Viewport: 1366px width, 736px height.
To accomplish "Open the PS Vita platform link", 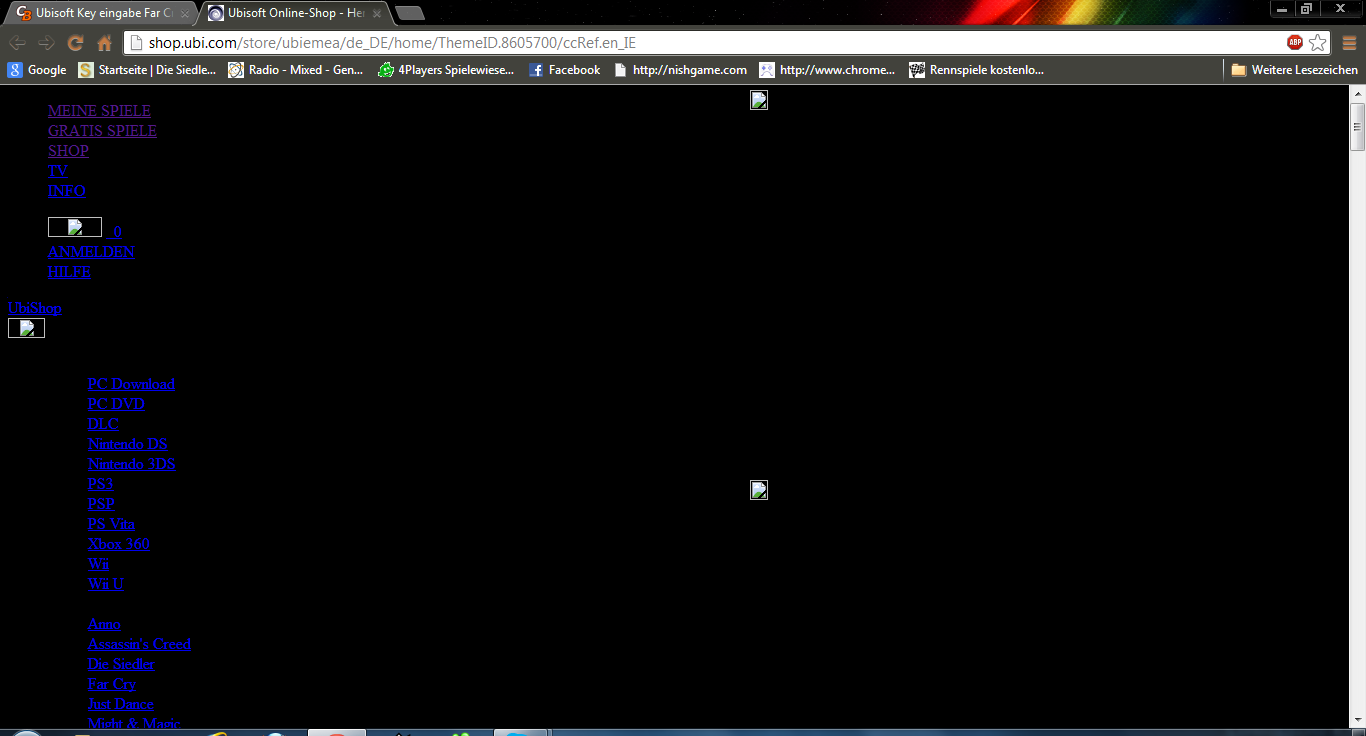I will [x=111, y=524].
